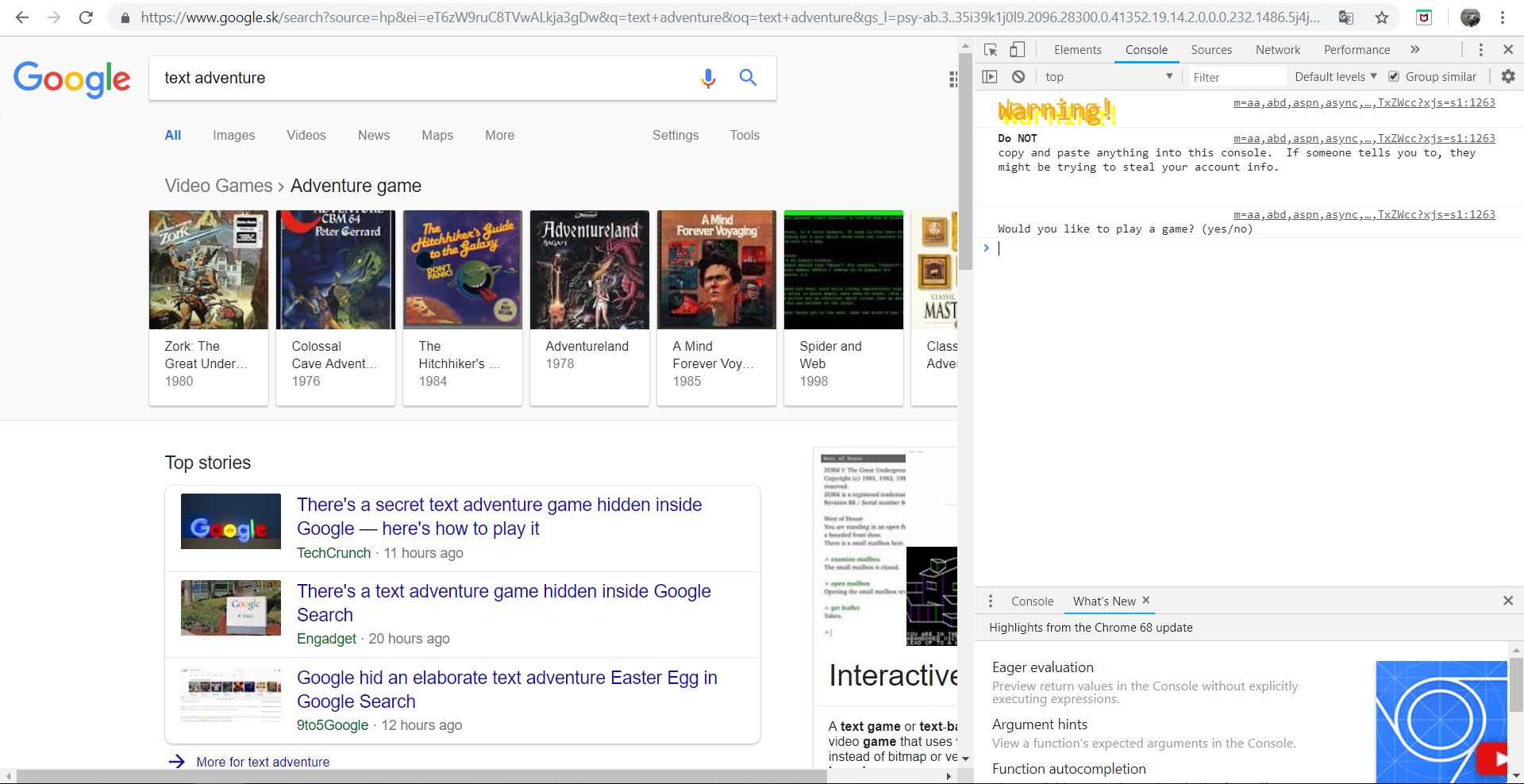Open the Default levels dropdown
This screenshot has height=784, width=1524.
point(1336,77)
